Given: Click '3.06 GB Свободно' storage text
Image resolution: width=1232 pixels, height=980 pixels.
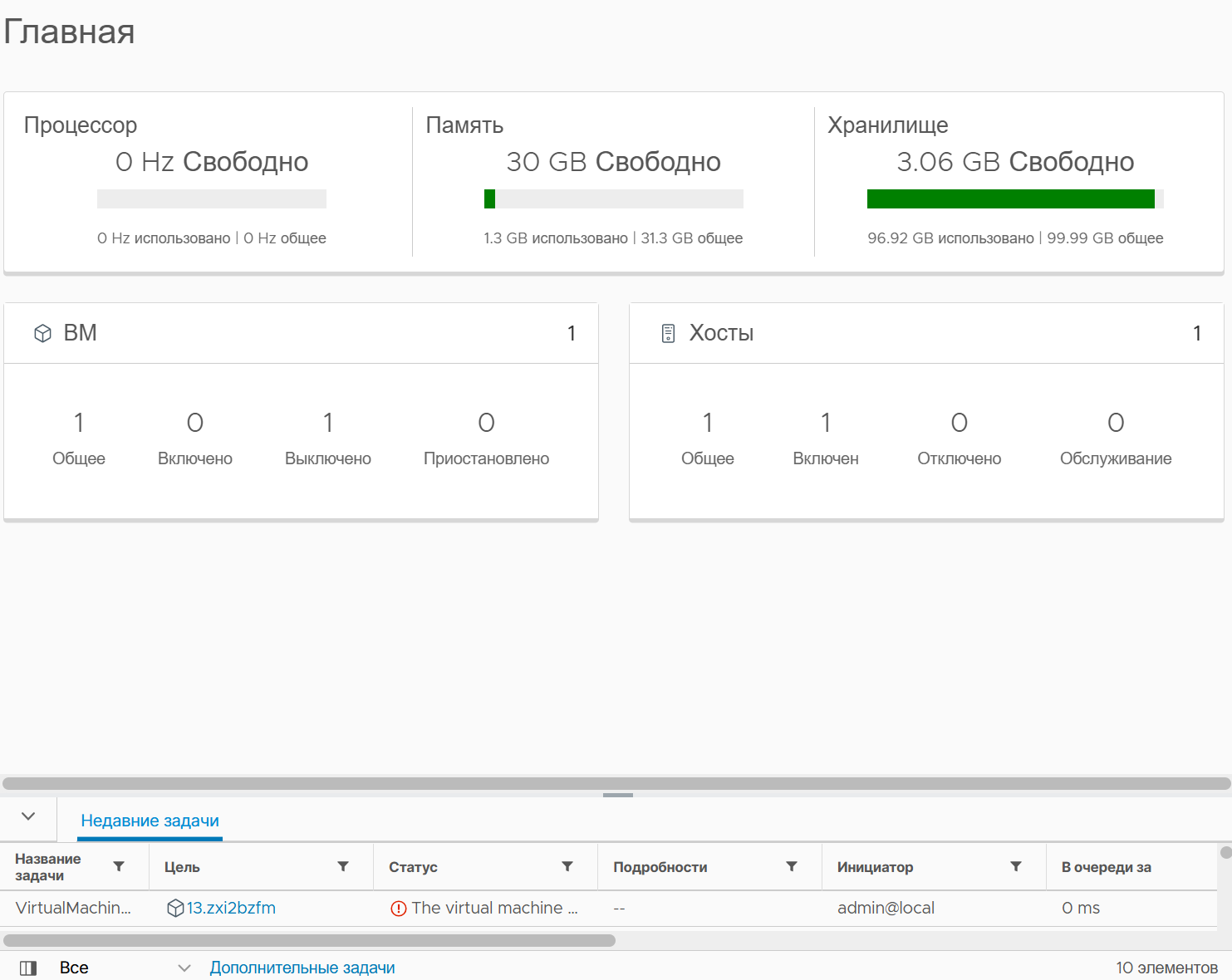Looking at the screenshot, I should pos(1015,161).
